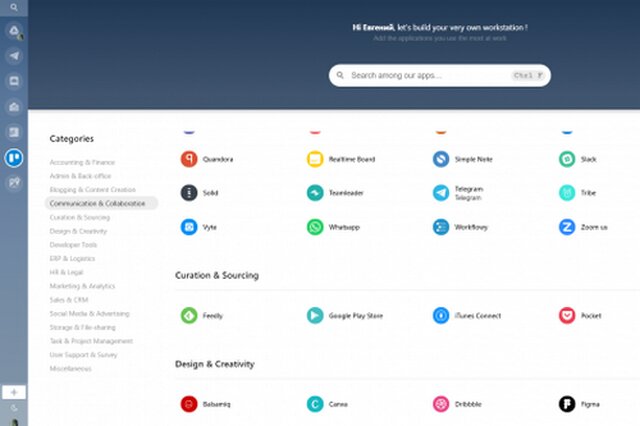Select Telegram in the apps list
640x426 pixels.
[458, 193]
